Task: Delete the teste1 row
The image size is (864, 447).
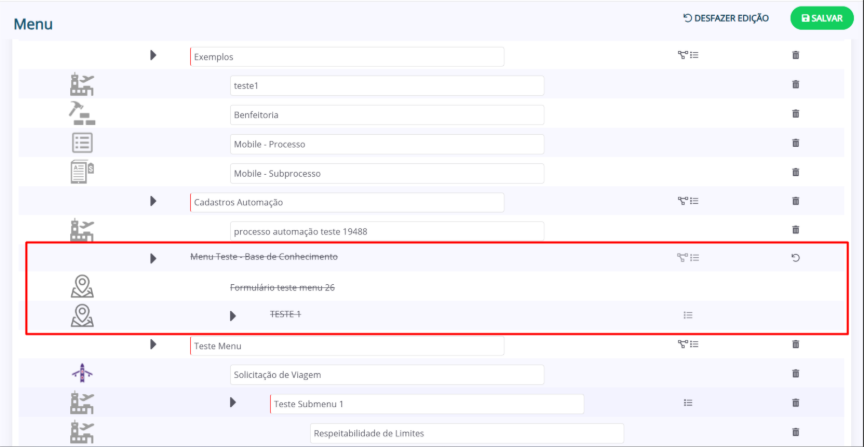Action: (x=795, y=84)
